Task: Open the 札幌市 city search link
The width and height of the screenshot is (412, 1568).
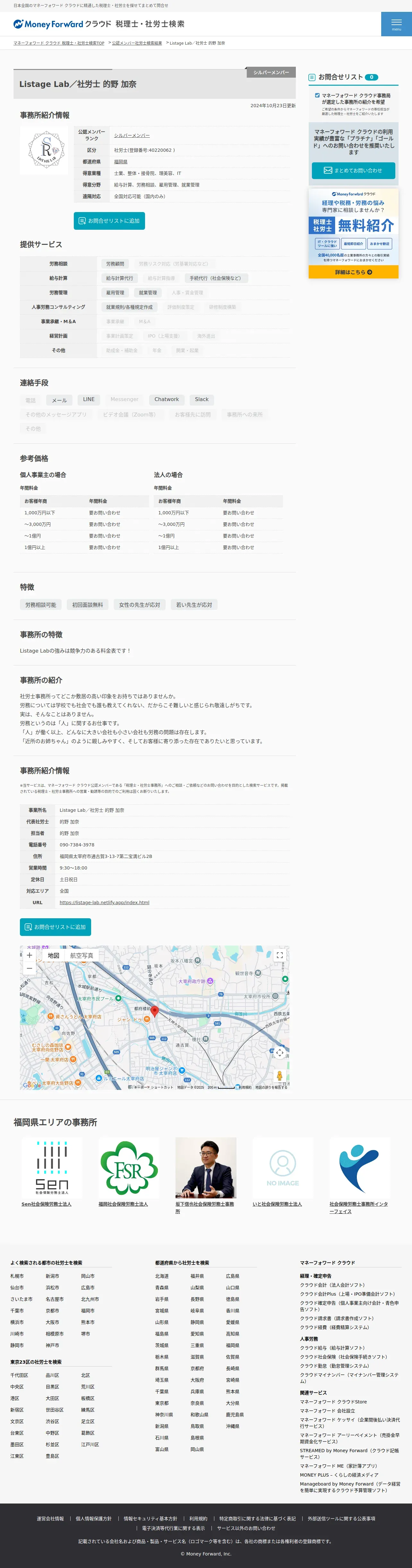Action: [x=17, y=1276]
